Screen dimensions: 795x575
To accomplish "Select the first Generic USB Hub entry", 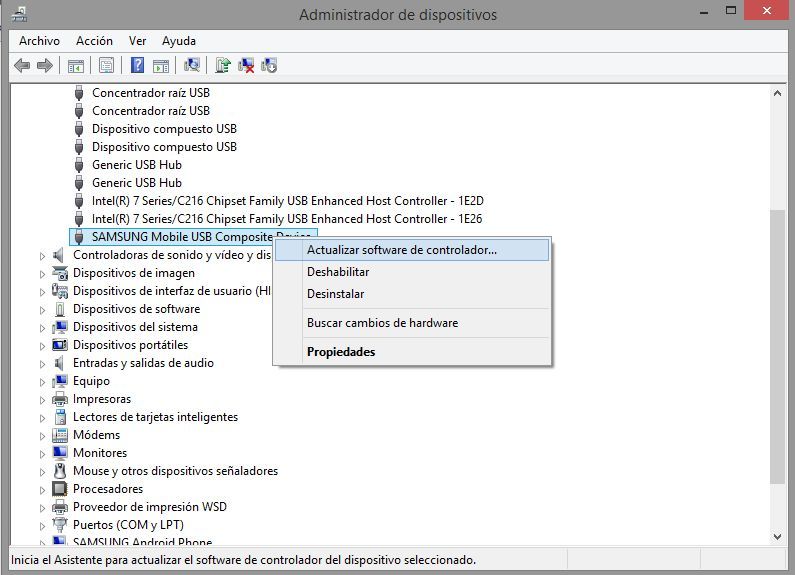I will 137,165.
